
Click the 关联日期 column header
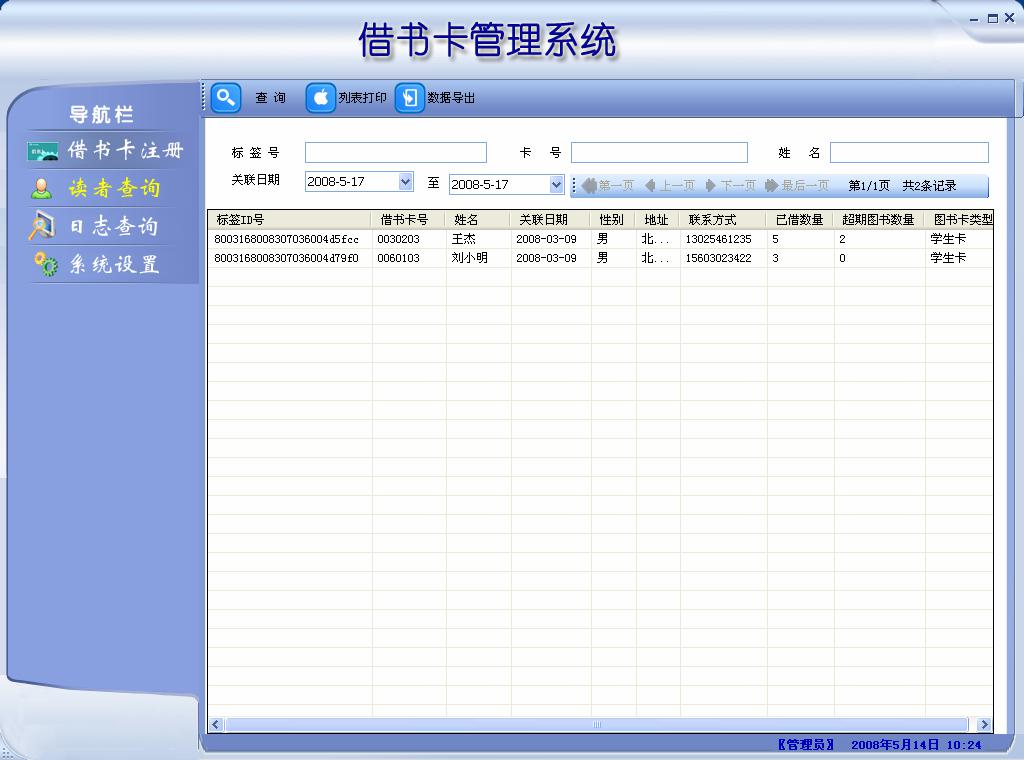(x=551, y=220)
